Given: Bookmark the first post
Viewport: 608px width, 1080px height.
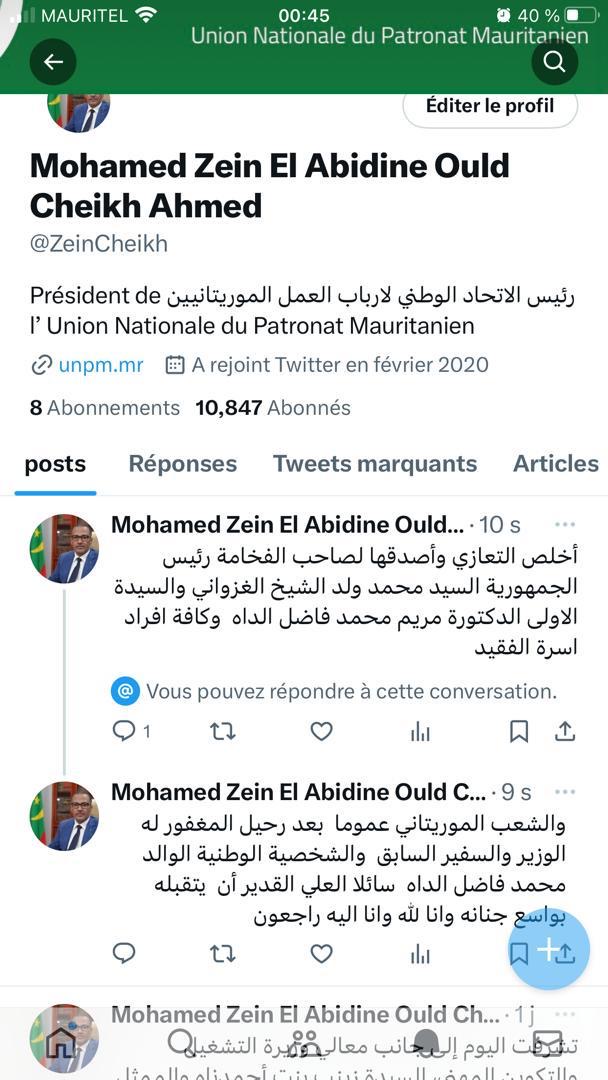Looking at the screenshot, I should tap(519, 732).
